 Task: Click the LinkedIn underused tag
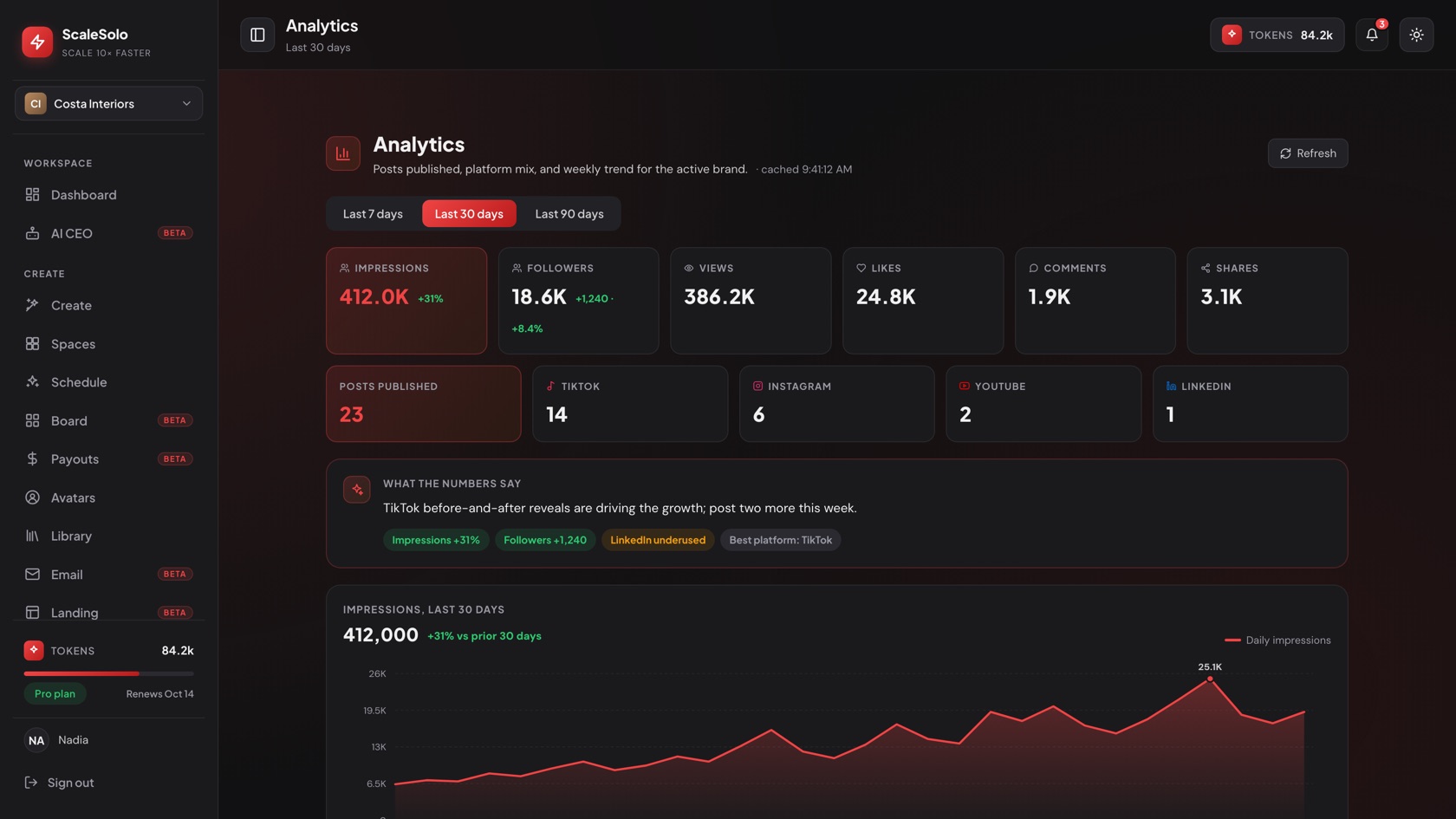tap(658, 540)
